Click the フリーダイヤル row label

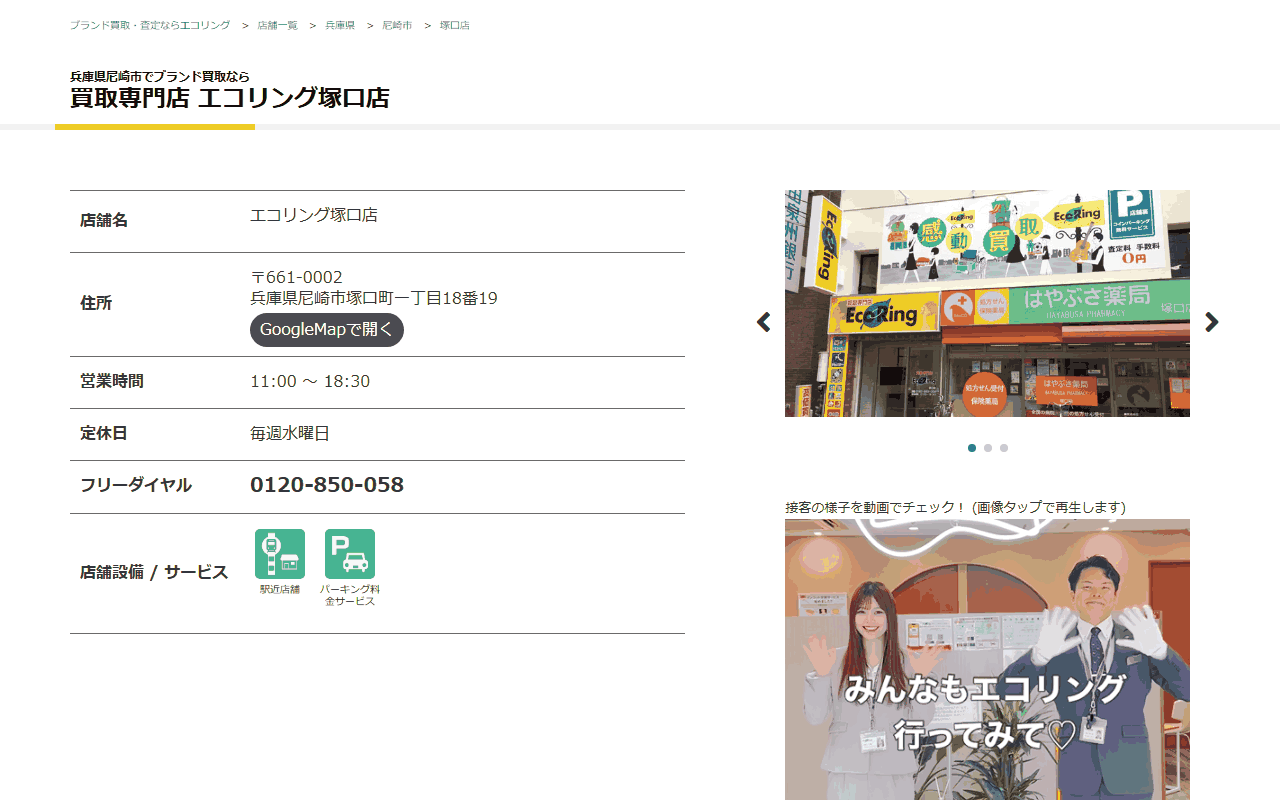(136, 485)
